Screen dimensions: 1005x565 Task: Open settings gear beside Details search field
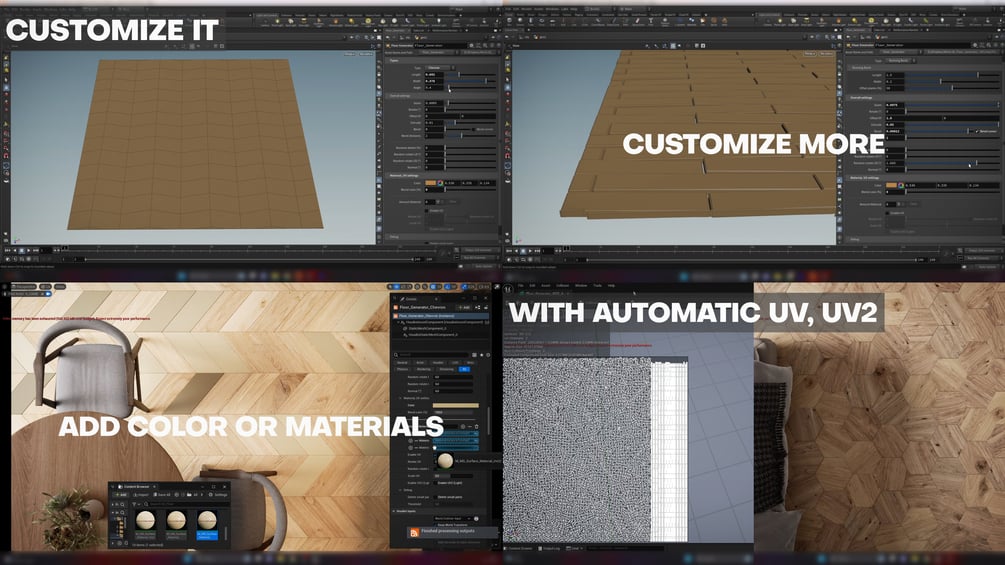point(488,355)
